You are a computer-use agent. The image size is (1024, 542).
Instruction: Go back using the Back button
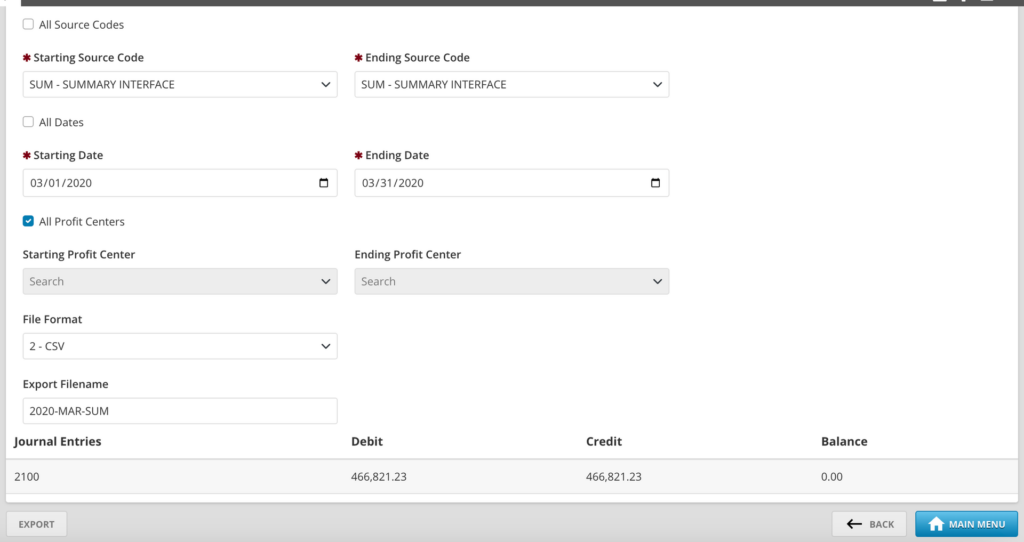(x=869, y=524)
